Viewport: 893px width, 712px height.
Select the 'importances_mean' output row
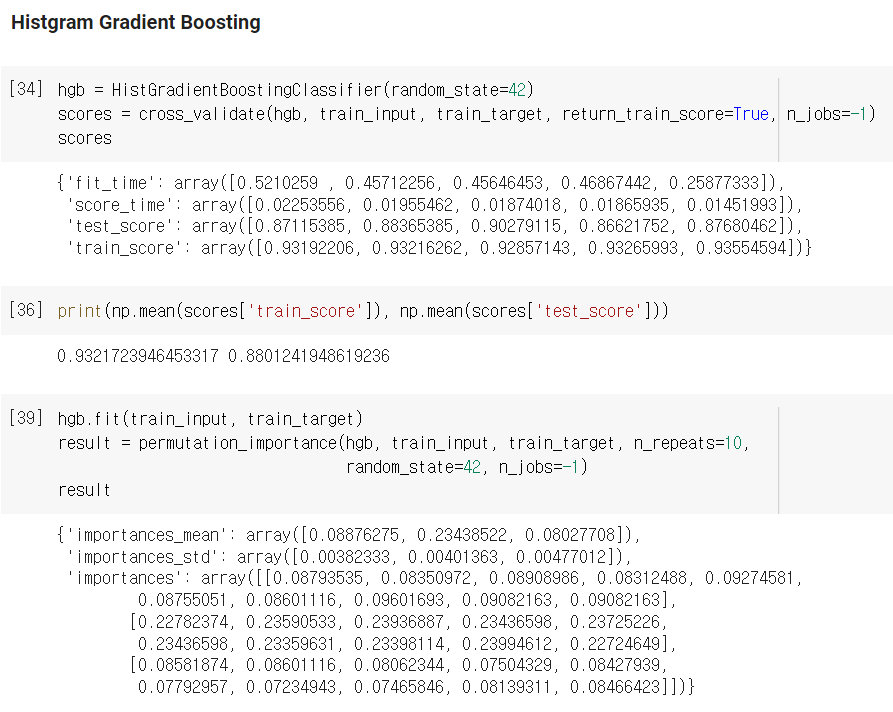pyautogui.click(x=349, y=535)
